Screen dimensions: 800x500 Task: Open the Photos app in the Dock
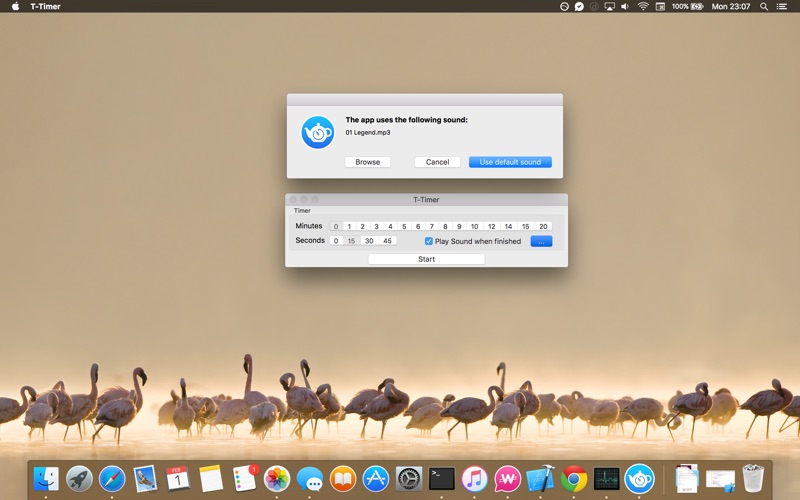[277, 479]
